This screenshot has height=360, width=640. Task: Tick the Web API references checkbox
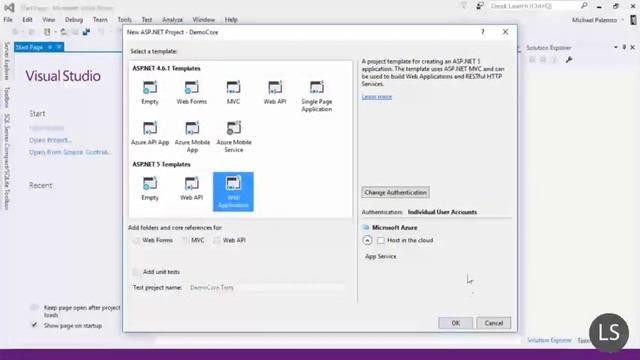point(217,240)
